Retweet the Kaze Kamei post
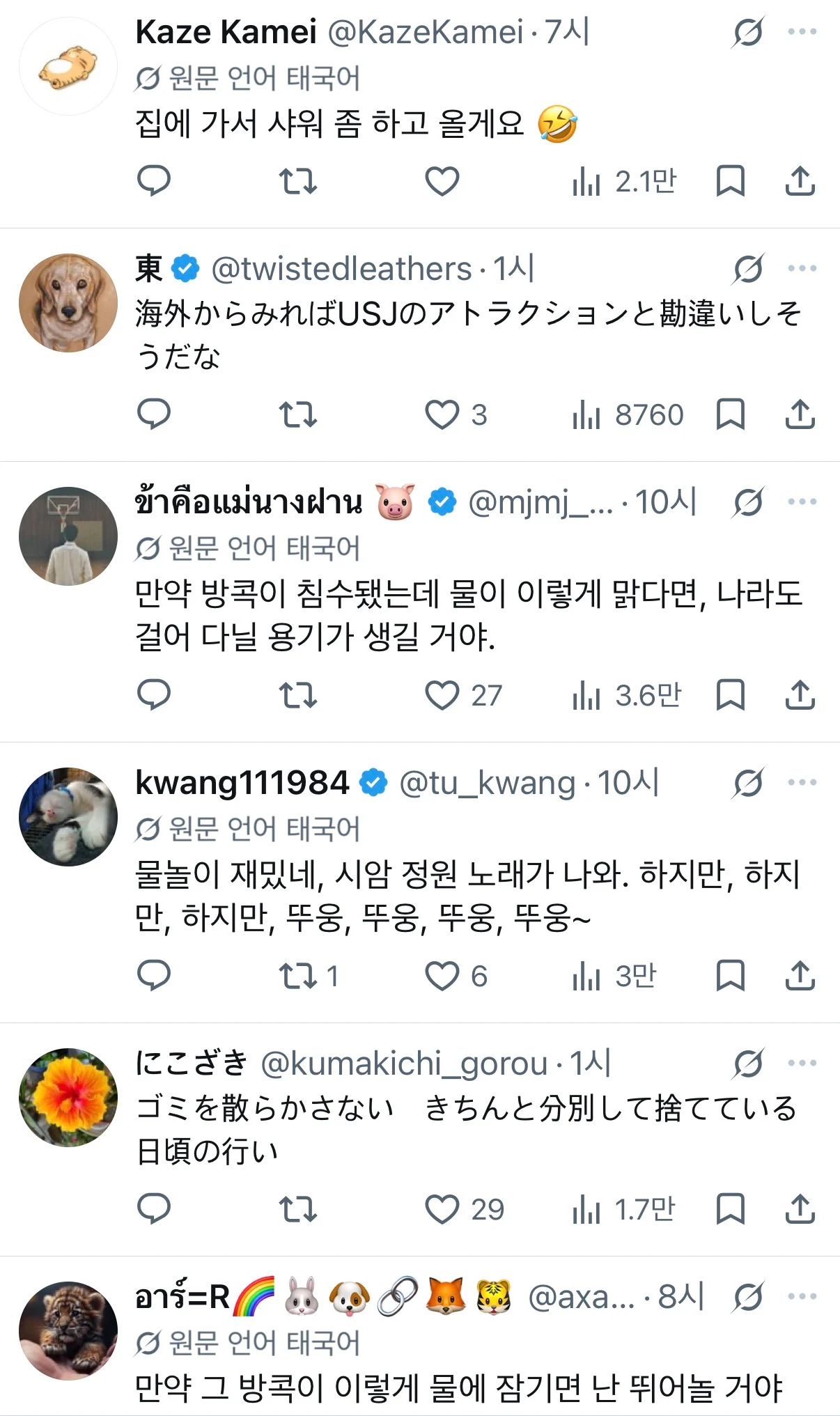 coord(298,181)
